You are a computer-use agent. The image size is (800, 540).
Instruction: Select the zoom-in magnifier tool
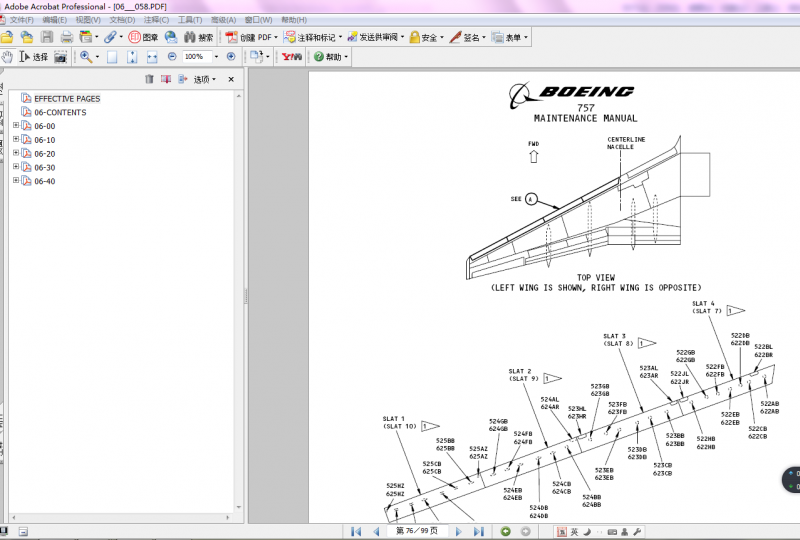tap(86, 57)
